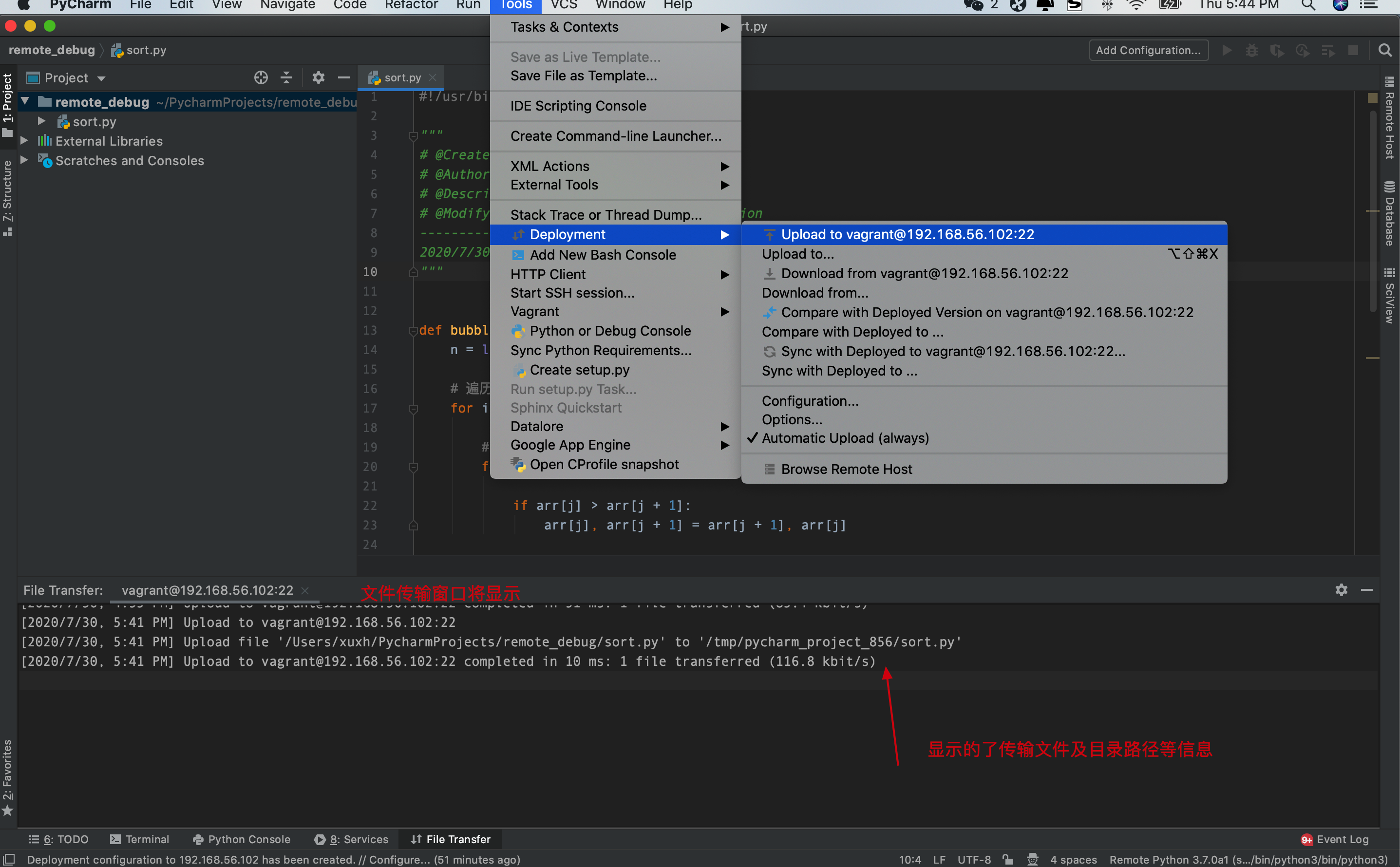
Task: Open the Event Log button
Action: 1334,839
